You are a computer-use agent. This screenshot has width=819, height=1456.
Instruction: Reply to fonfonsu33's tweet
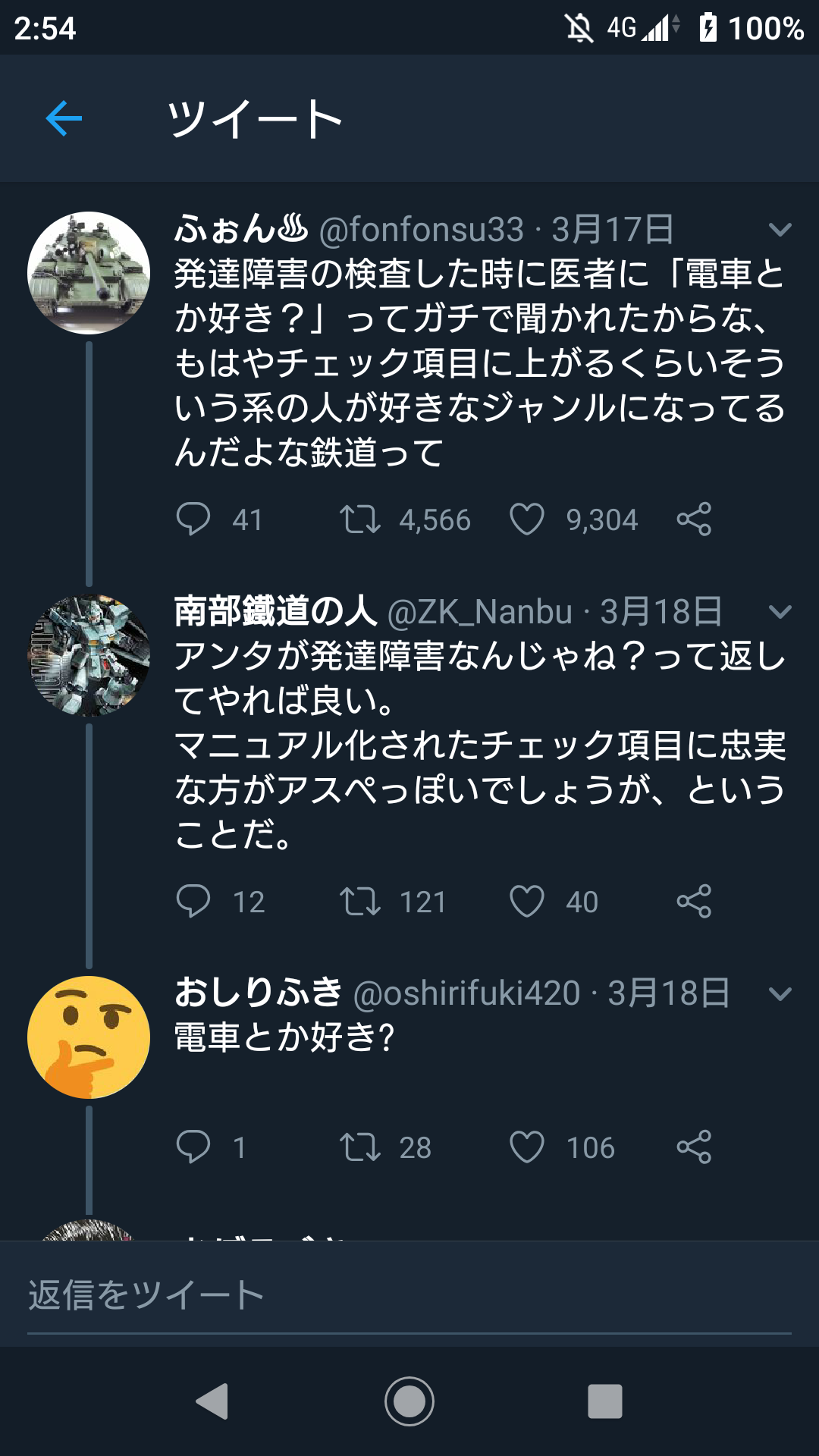pos(193,519)
